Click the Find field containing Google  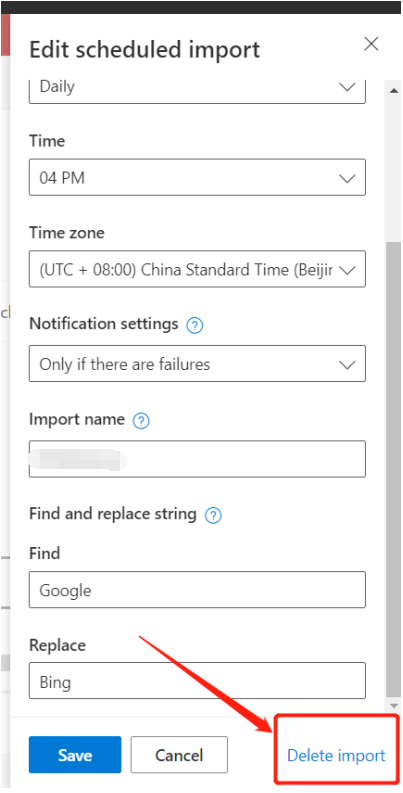pos(197,590)
